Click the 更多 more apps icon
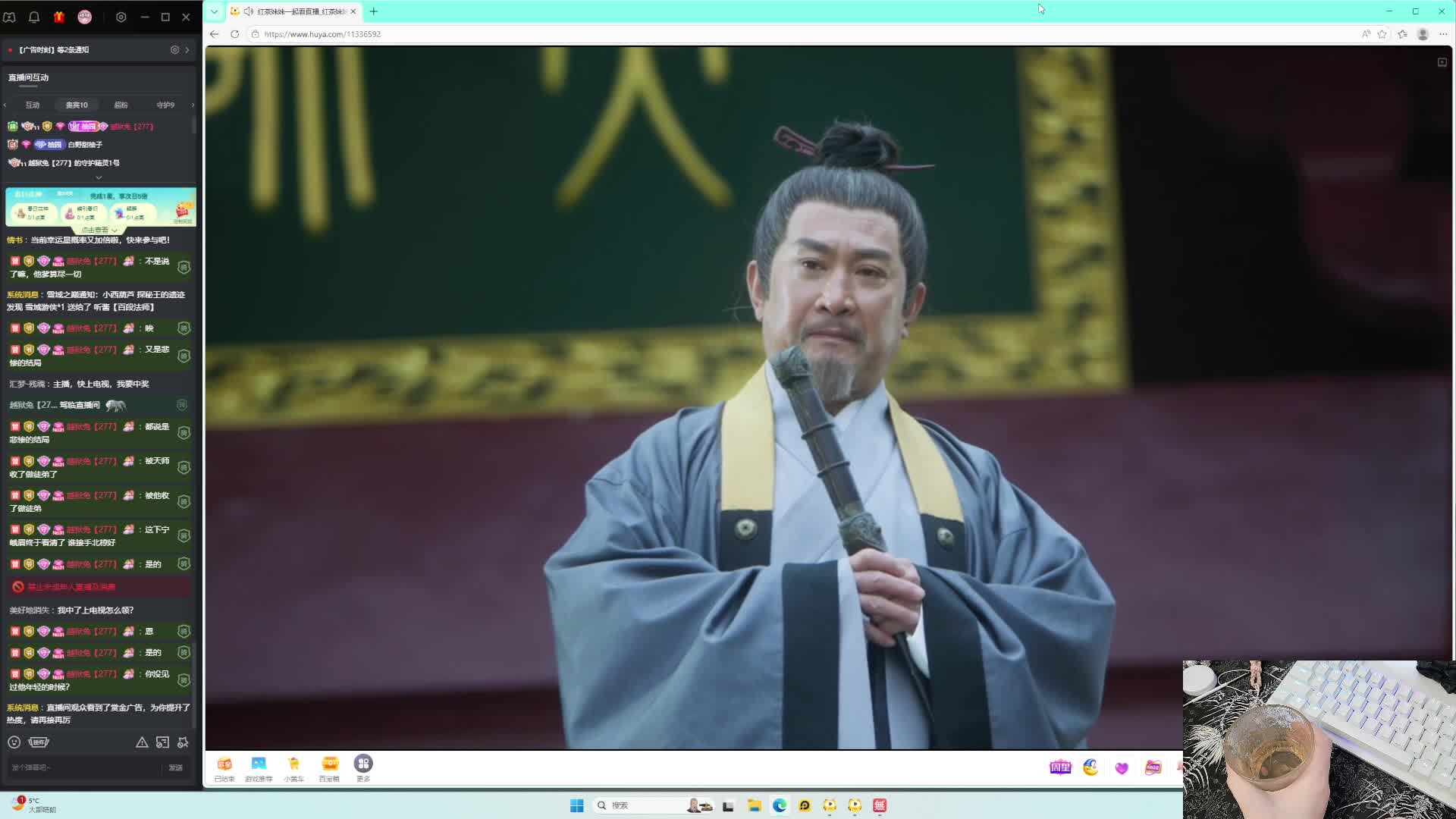 pyautogui.click(x=363, y=767)
